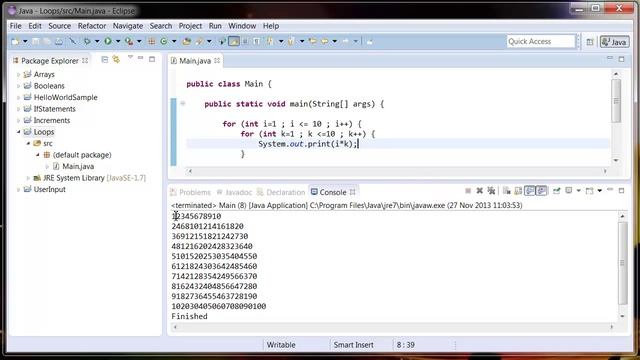Click the Terminate stop square in Console

point(468,191)
